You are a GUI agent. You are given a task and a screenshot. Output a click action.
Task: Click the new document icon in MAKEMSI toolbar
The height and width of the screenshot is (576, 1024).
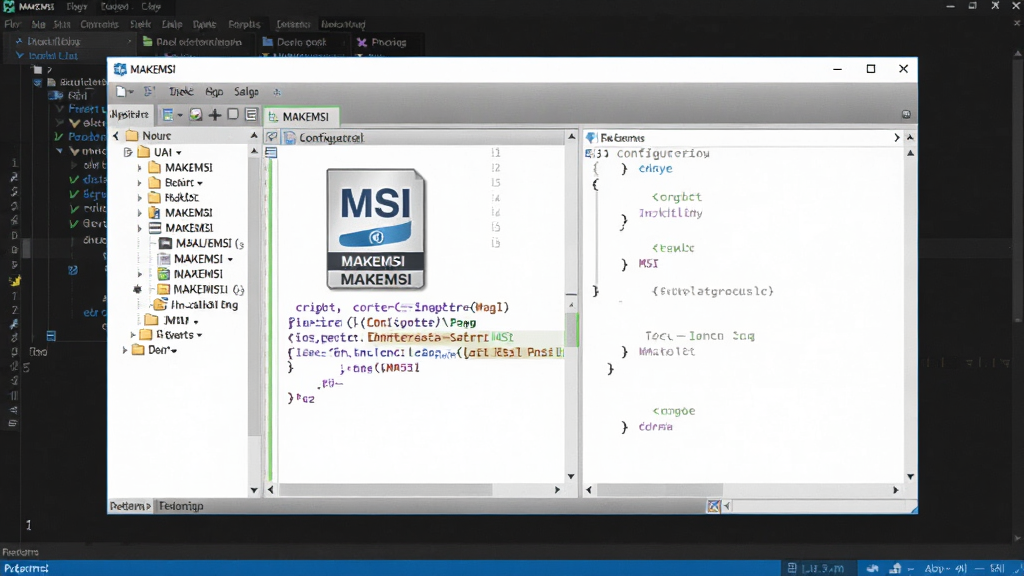coord(121,91)
